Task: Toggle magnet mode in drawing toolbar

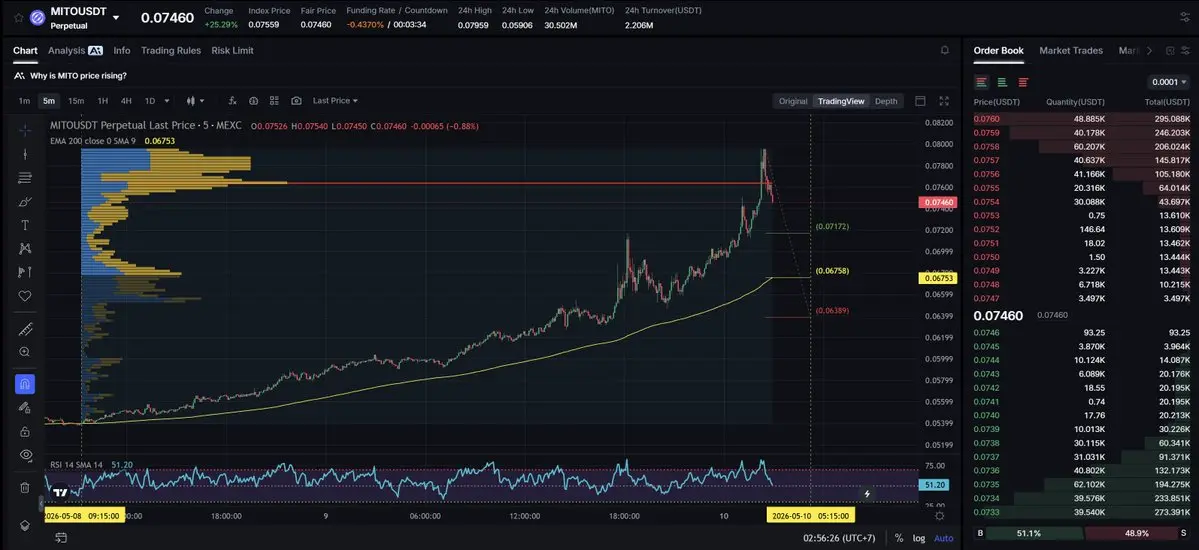Action: [x=24, y=384]
